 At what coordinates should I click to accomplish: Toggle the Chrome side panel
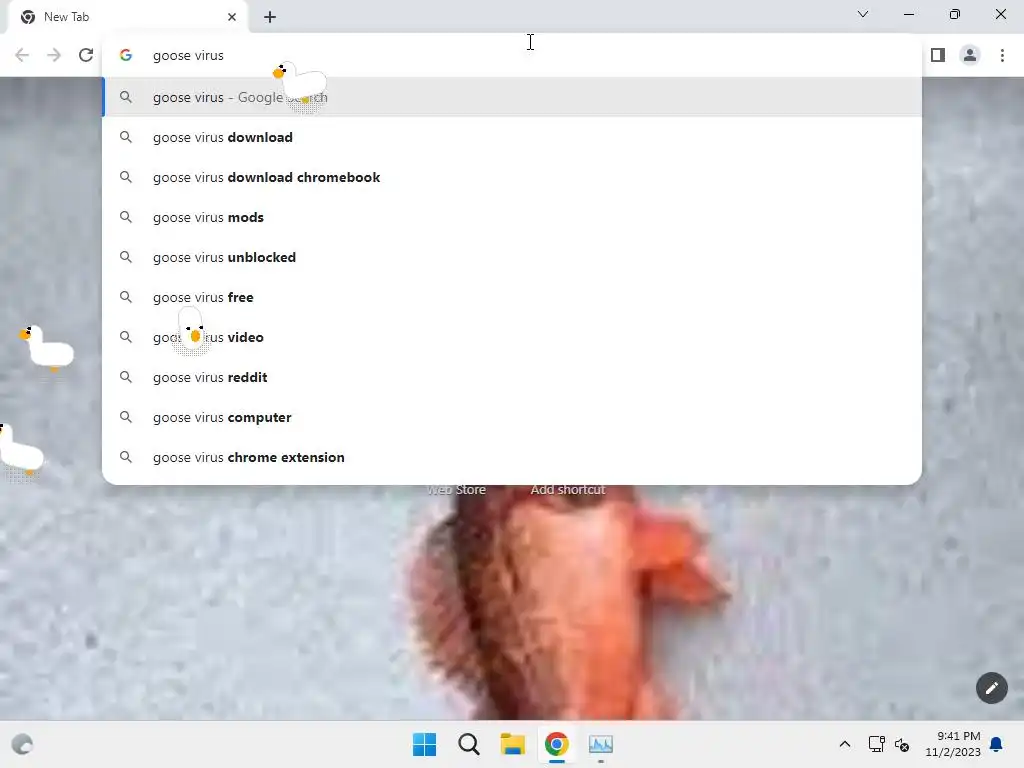938,55
